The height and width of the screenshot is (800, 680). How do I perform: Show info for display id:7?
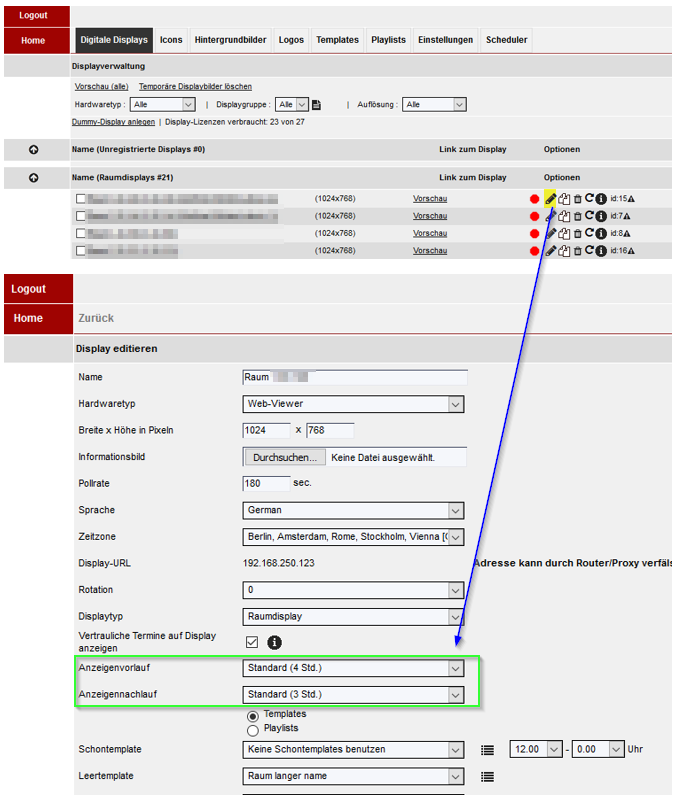(601, 216)
